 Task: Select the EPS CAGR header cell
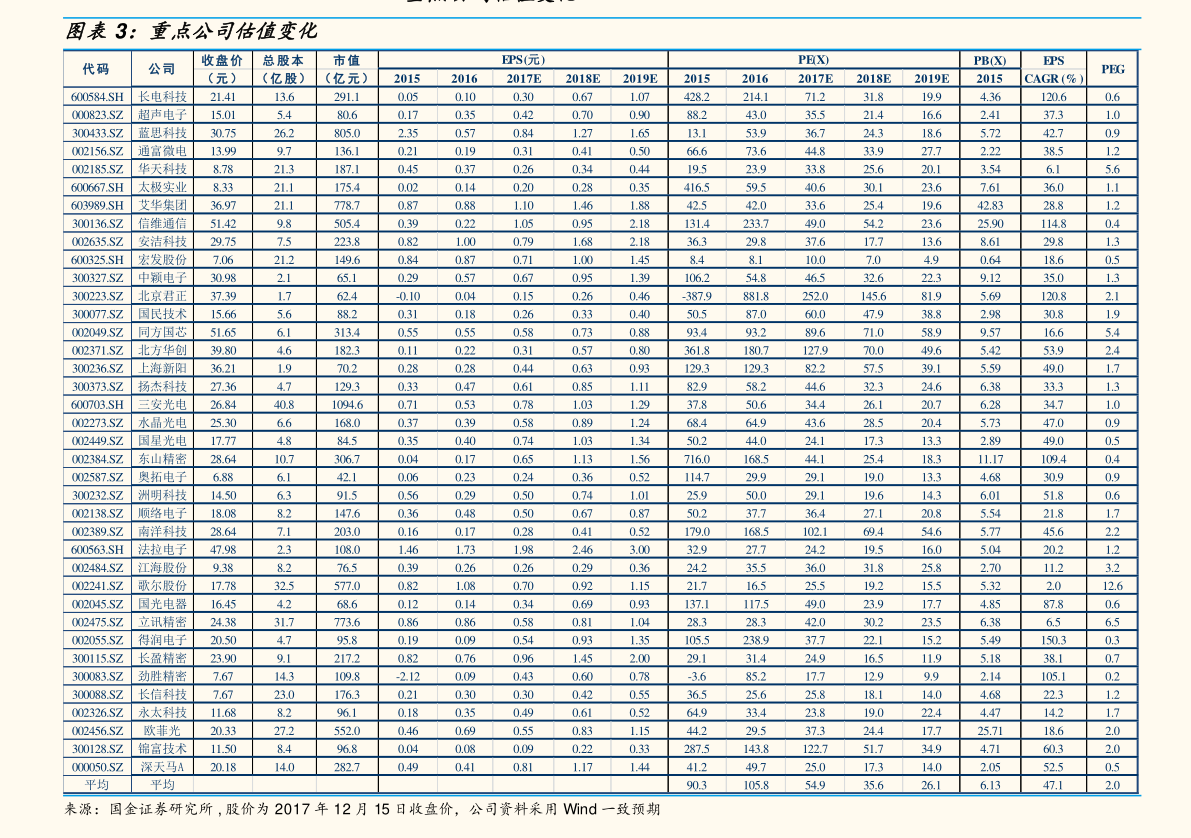tap(1053, 69)
